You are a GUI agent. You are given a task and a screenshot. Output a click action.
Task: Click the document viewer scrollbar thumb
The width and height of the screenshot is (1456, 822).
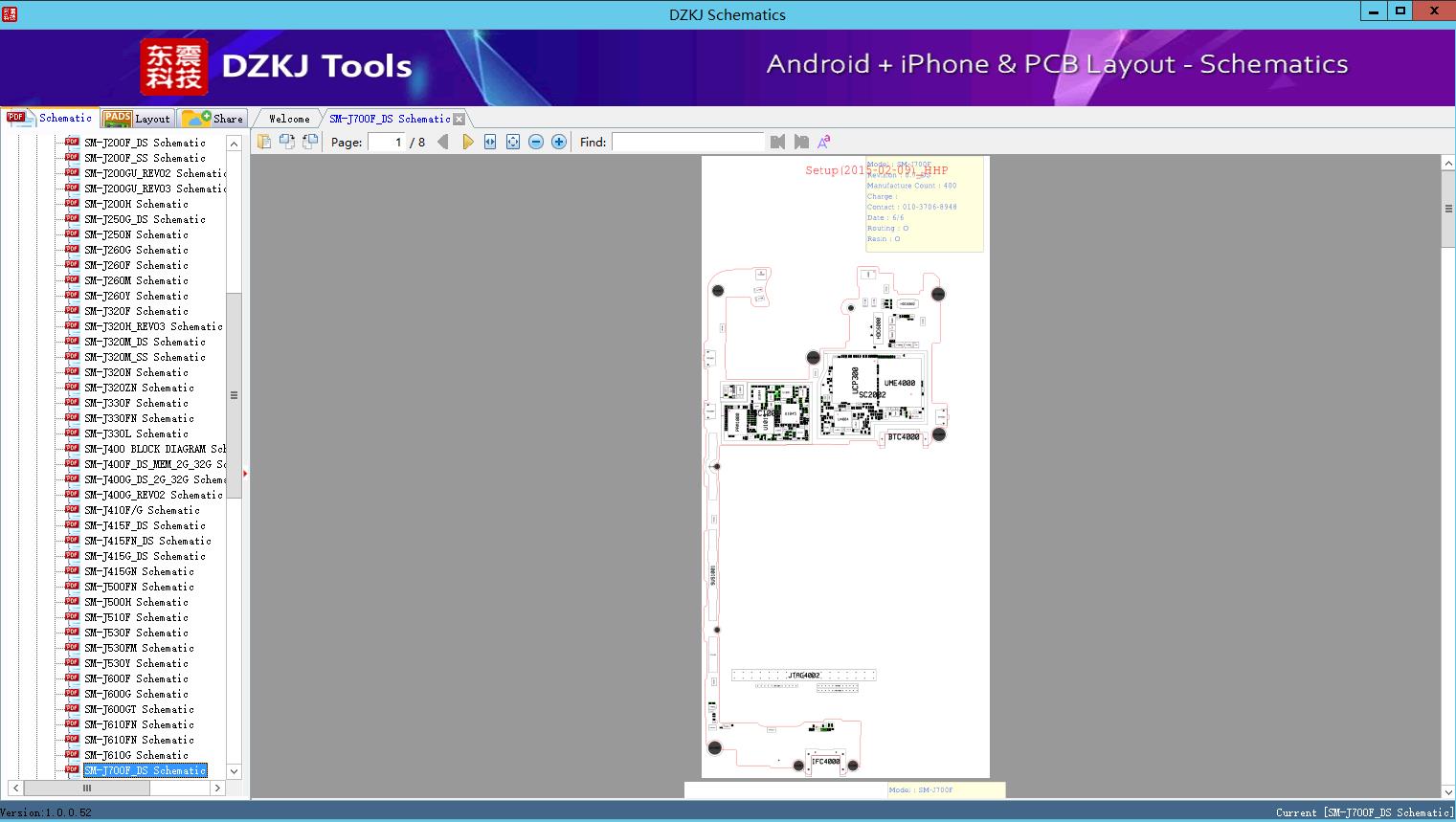(1448, 210)
